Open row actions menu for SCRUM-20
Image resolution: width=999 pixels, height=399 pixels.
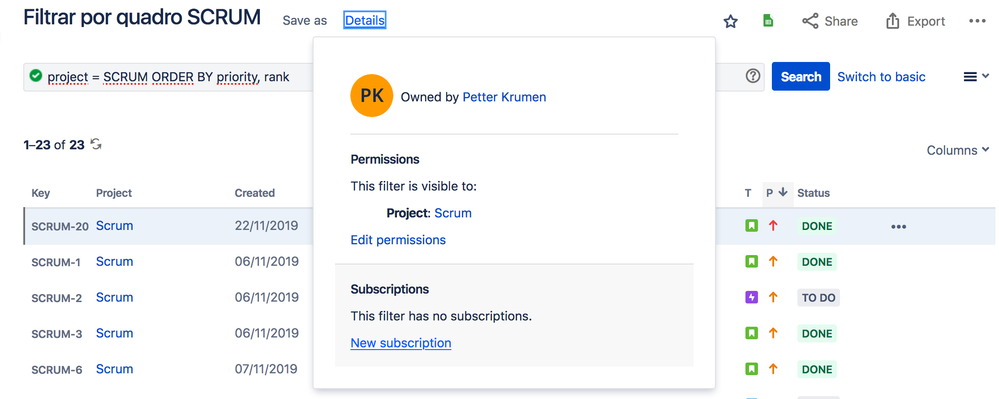898,226
